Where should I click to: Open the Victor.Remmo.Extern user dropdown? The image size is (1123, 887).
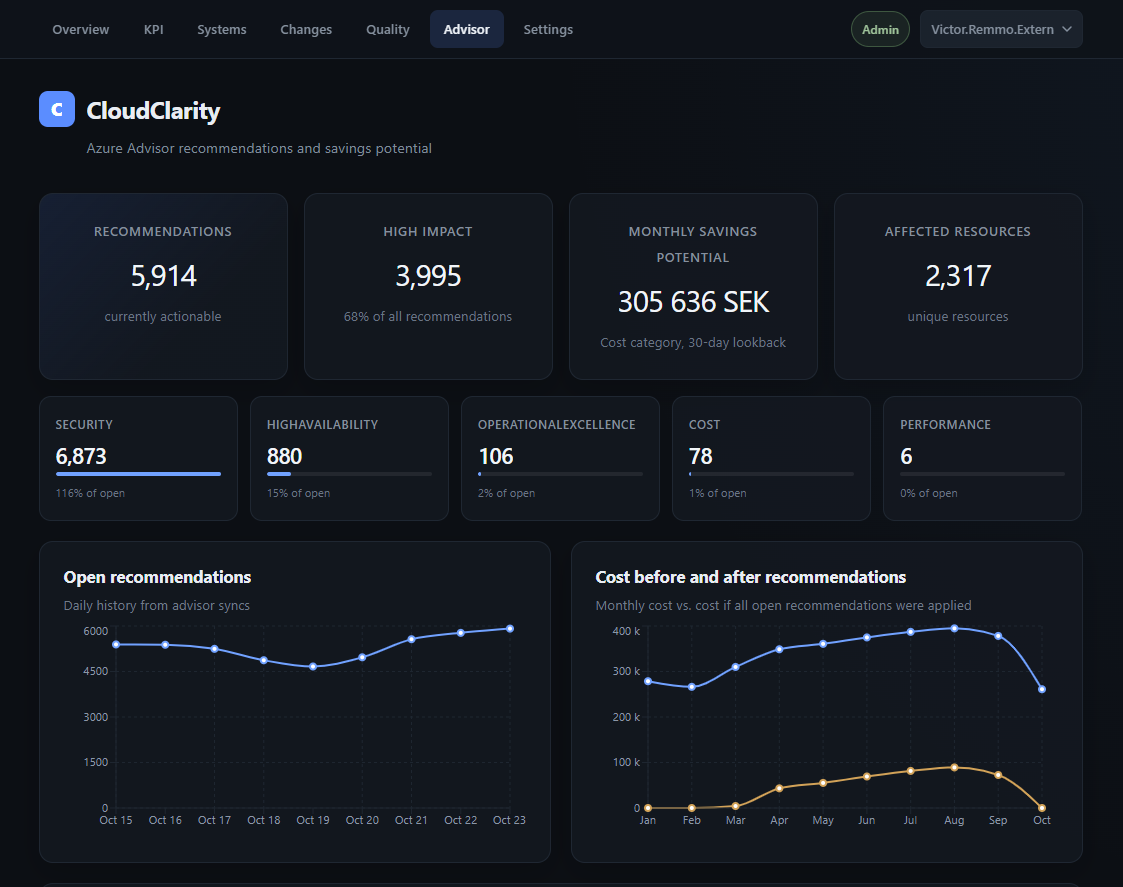pos(1001,29)
